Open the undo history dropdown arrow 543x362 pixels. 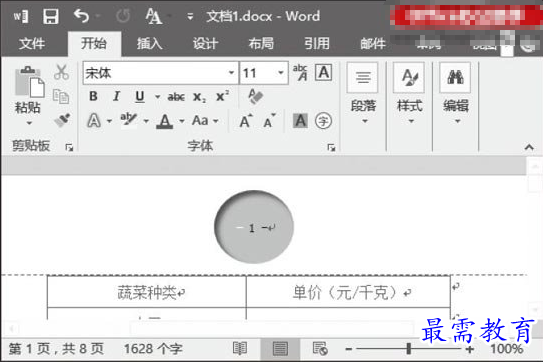[x=98, y=16]
